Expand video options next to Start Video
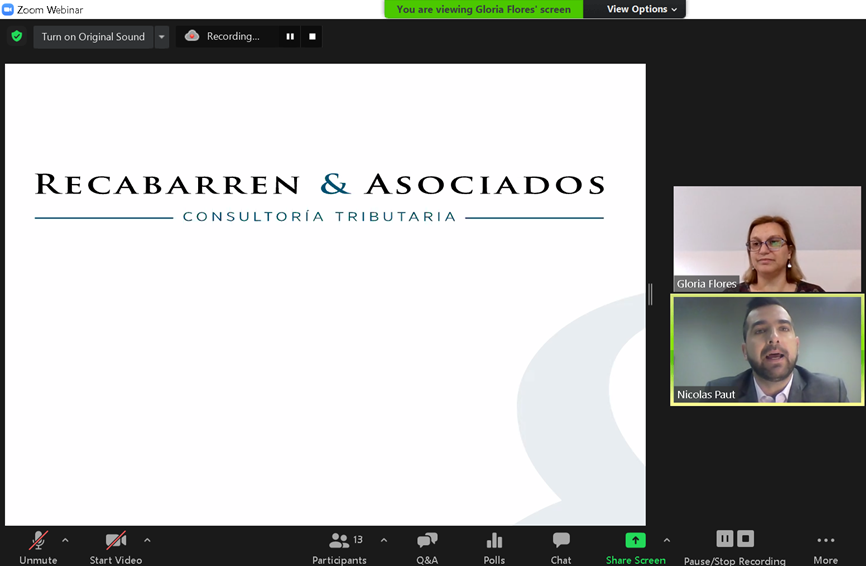 click(x=147, y=540)
